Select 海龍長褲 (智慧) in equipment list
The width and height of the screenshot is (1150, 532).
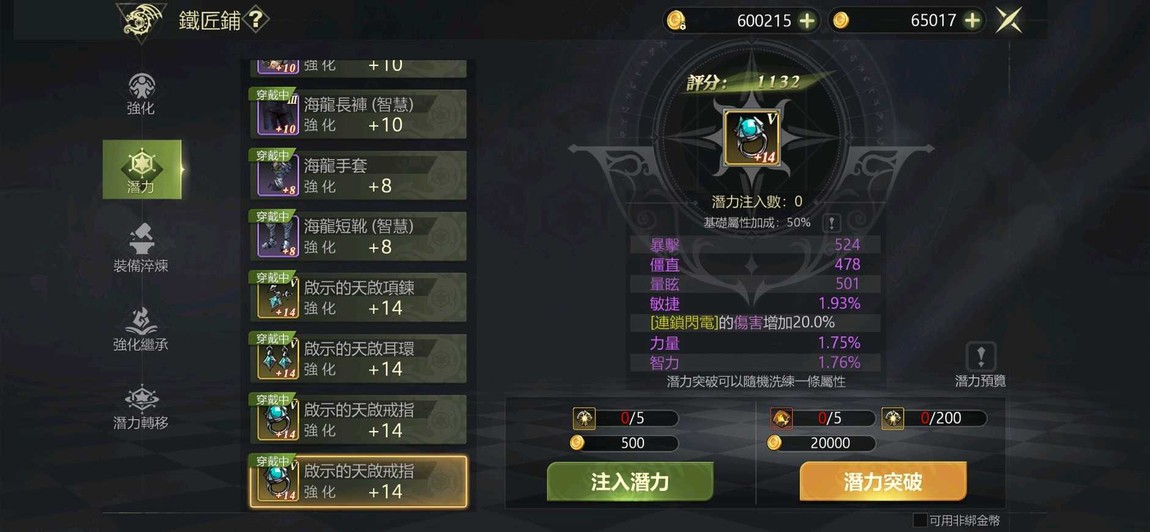[358, 114]
